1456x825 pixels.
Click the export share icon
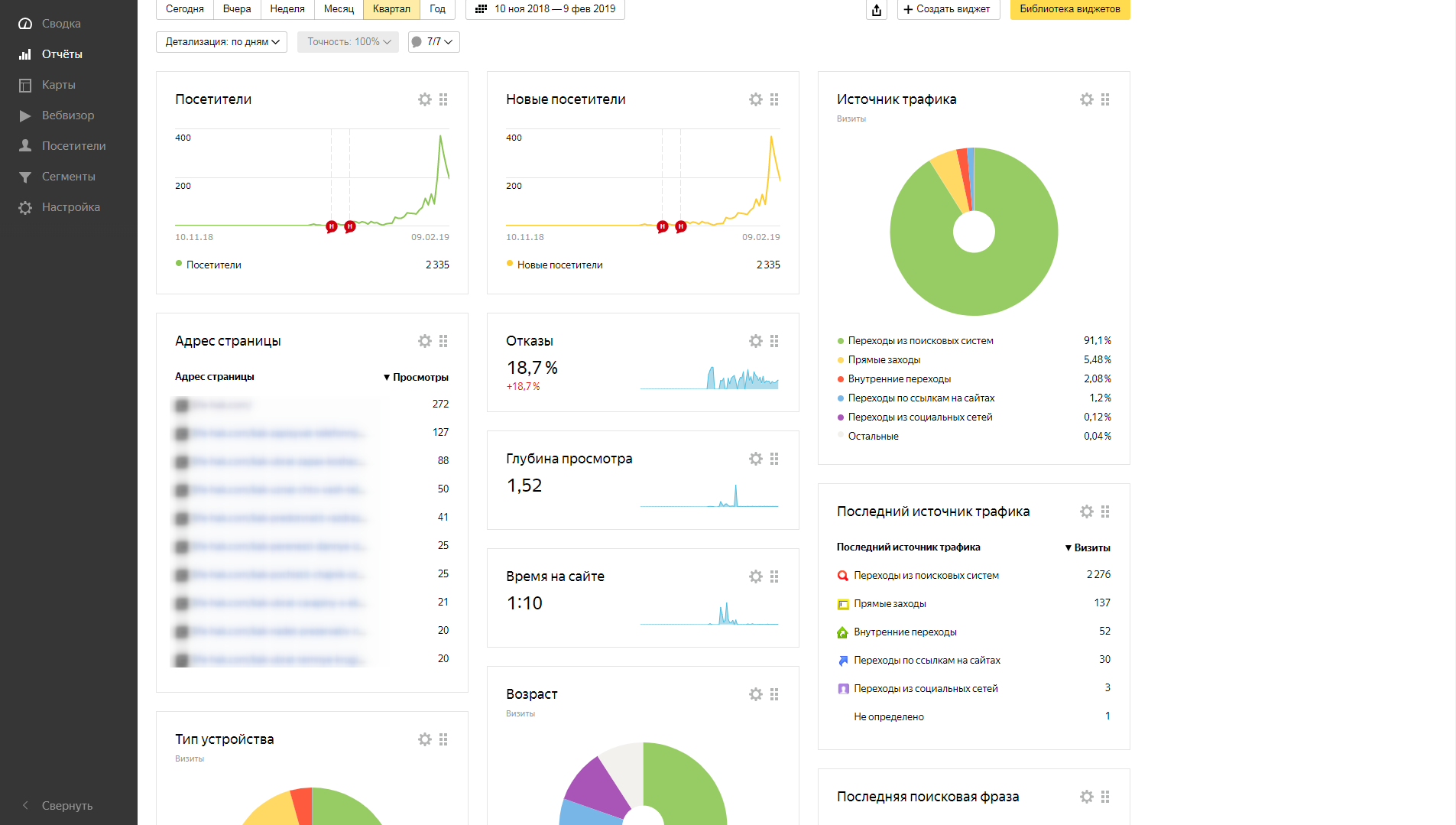tap(877, 10)
